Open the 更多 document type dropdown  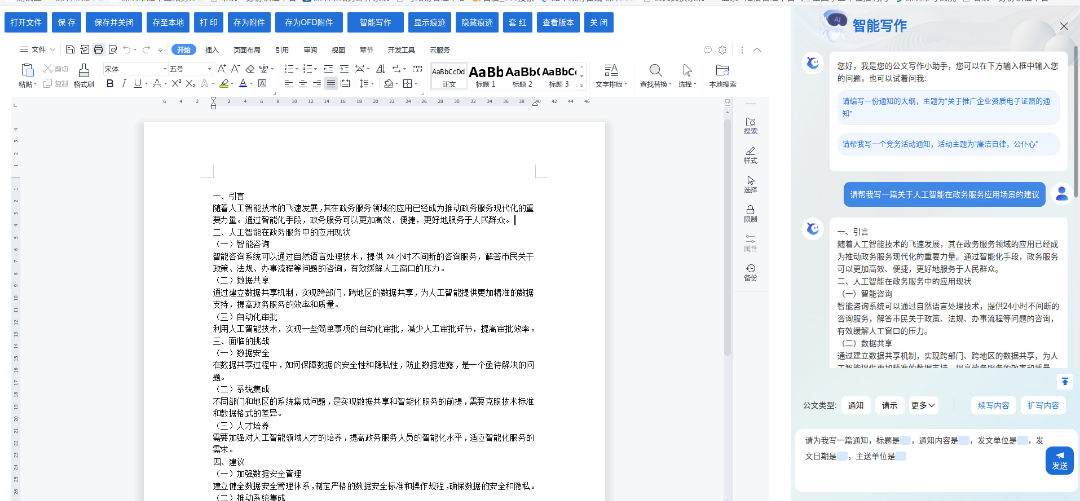pos(924,405)
